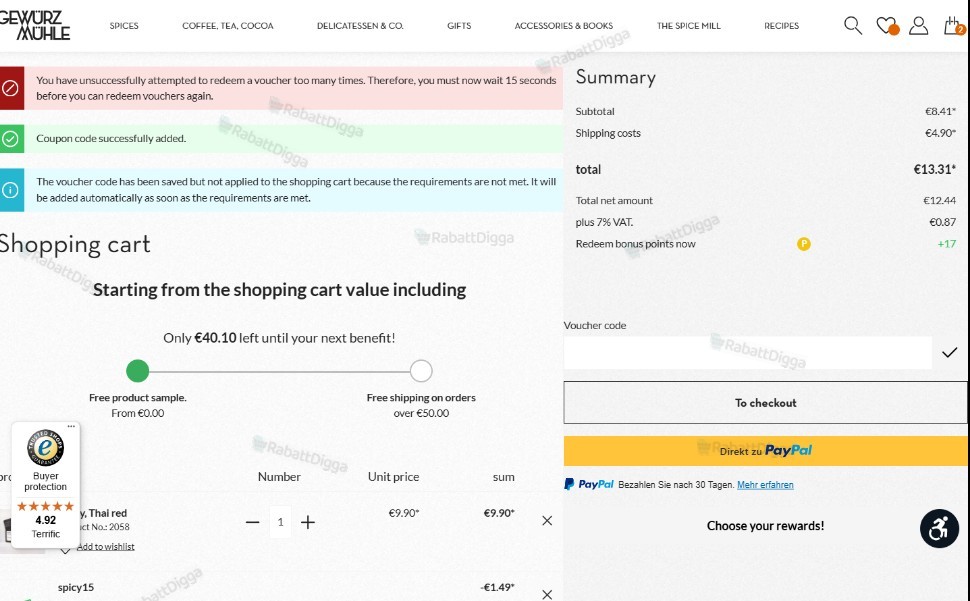Click the Choose your rewards! heading
Image resolution: width=970 pixels, height=601 pixels.
[765, 526]
